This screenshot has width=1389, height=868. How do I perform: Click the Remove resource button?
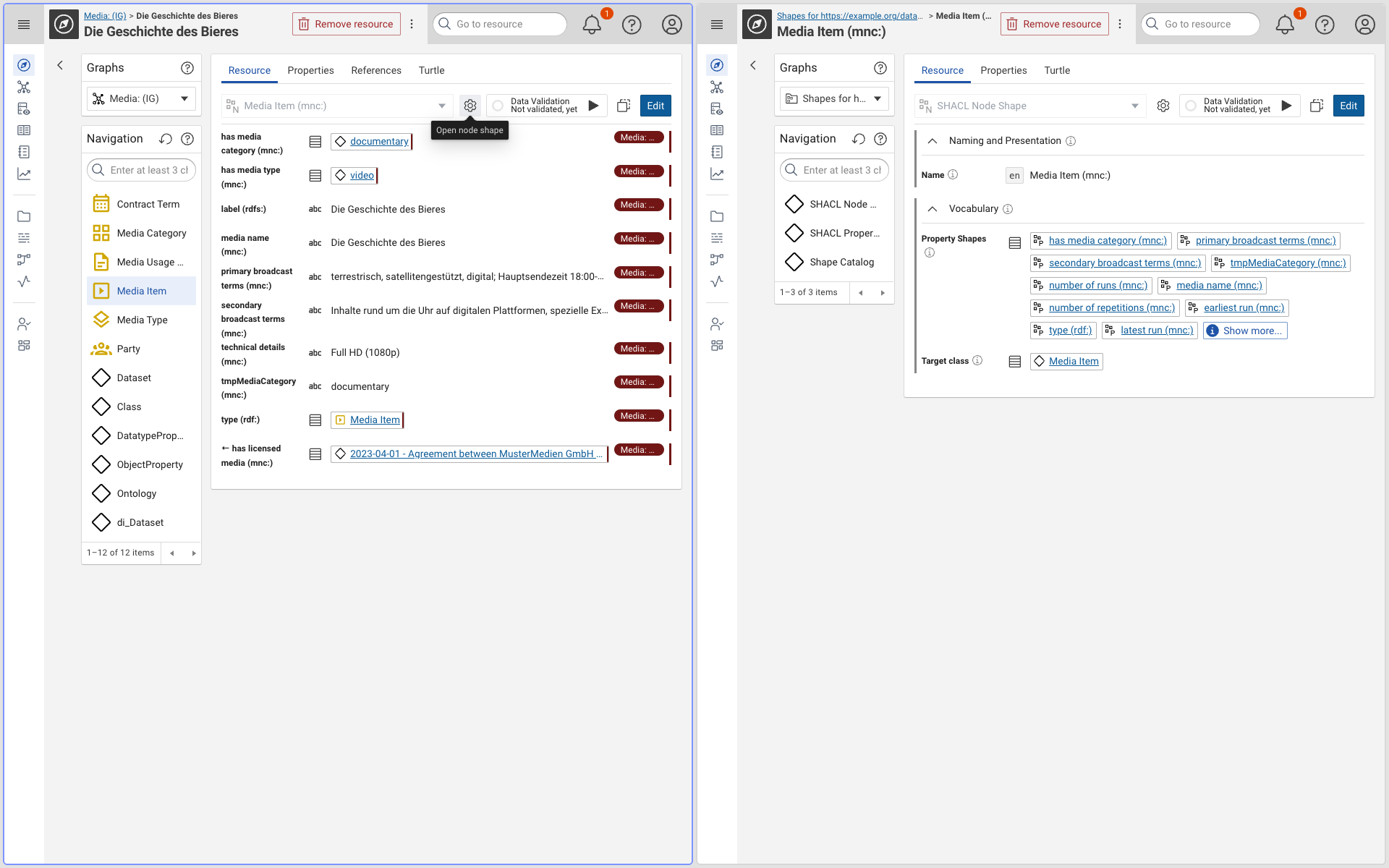tap(346, 24)
